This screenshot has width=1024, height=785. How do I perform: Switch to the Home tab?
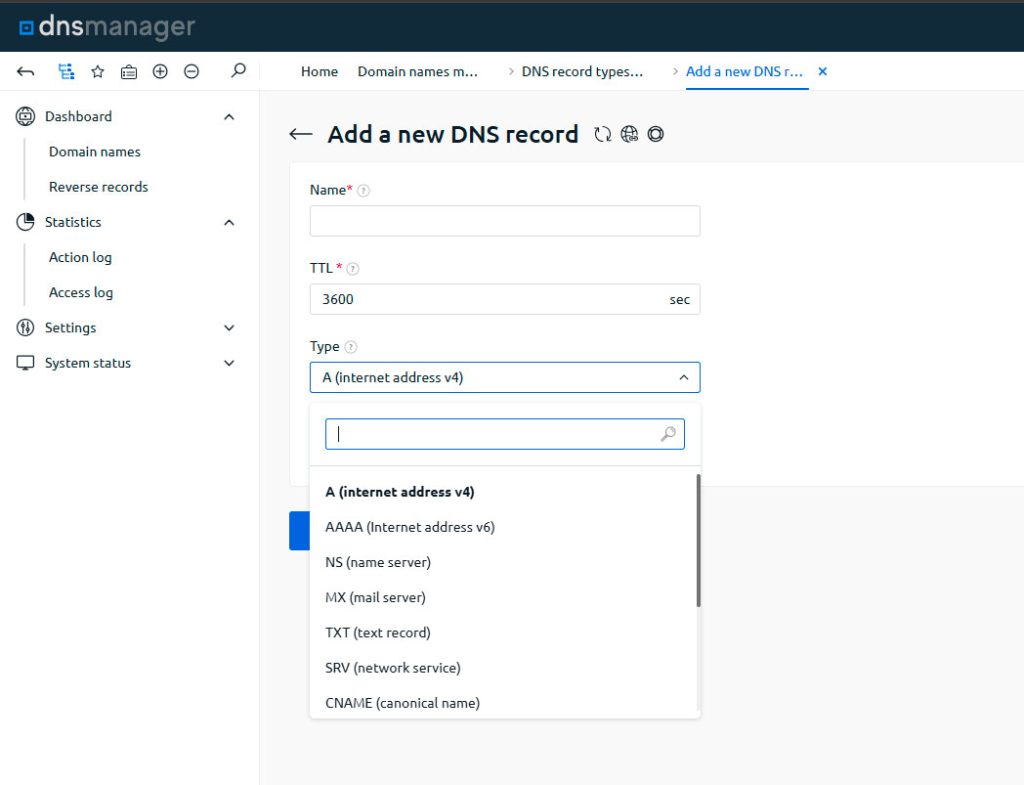coord(319,72)
